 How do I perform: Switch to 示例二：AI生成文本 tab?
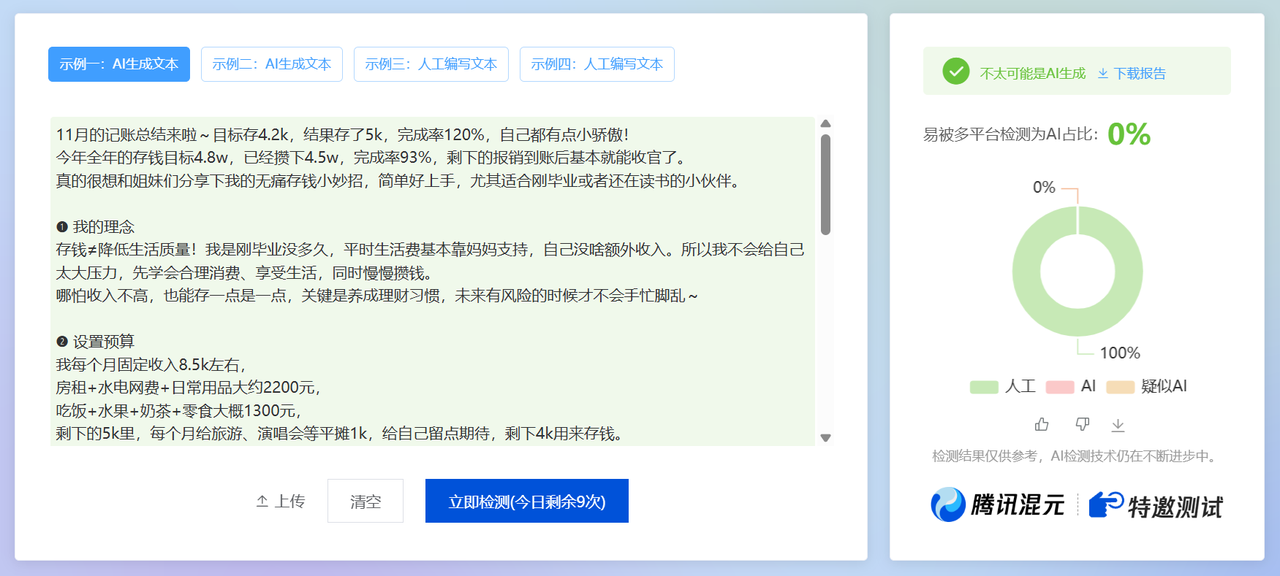pyautogui.click(x=272, y=64)
